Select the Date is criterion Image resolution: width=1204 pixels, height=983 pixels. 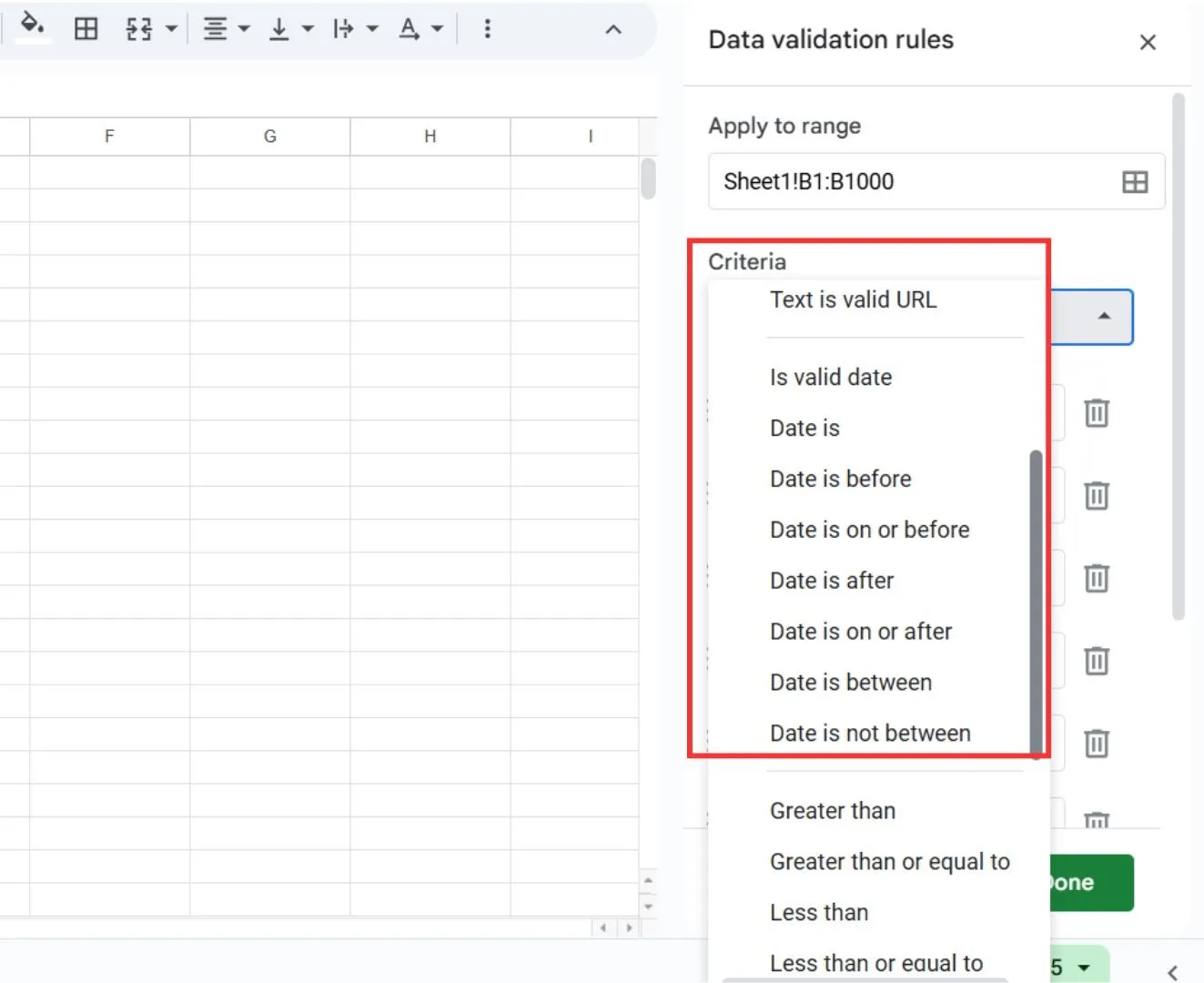coord(804,428)
